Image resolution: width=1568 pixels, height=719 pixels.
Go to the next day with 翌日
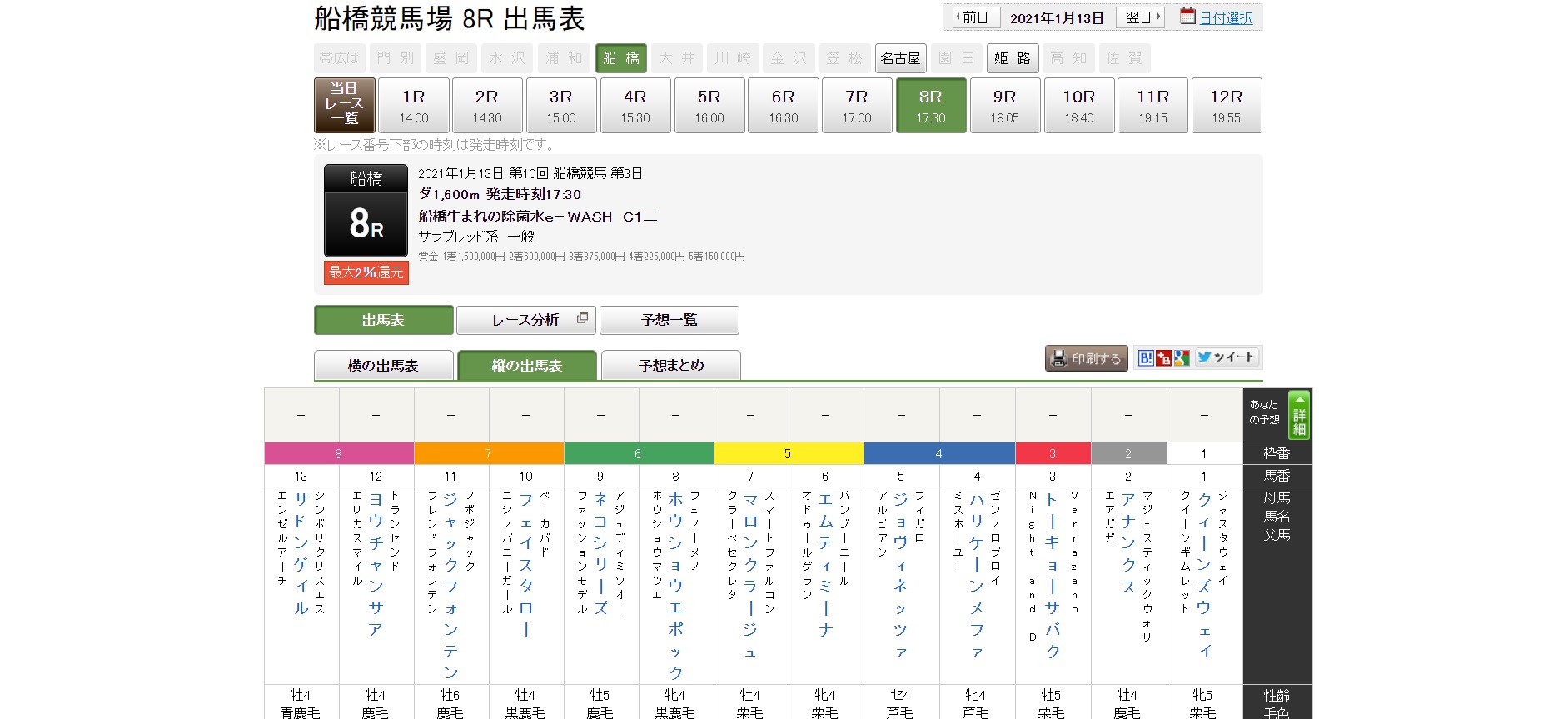coord(1140,17)
